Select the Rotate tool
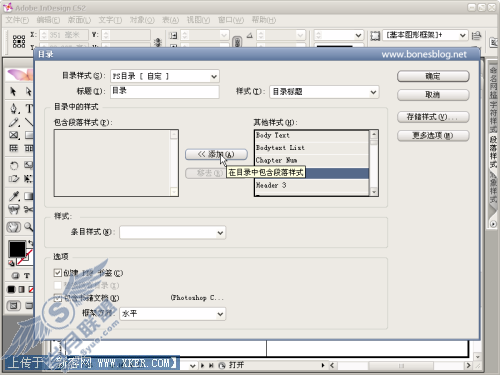 click(x=14, y=165)
